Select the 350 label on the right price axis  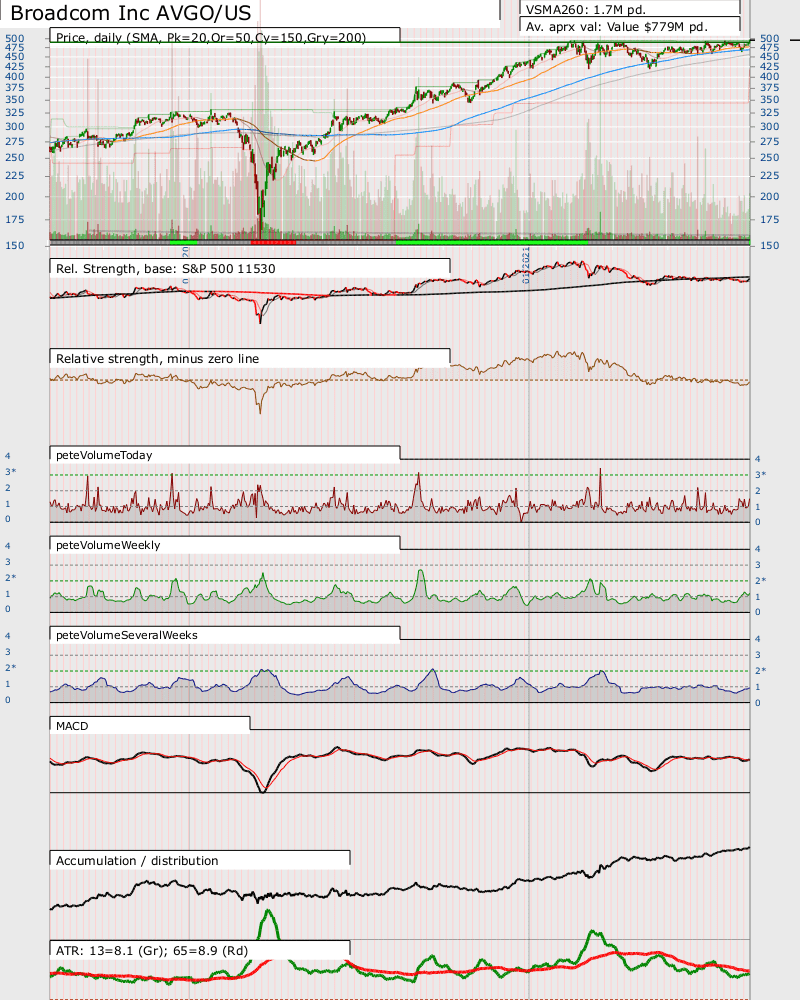(769, 99)
